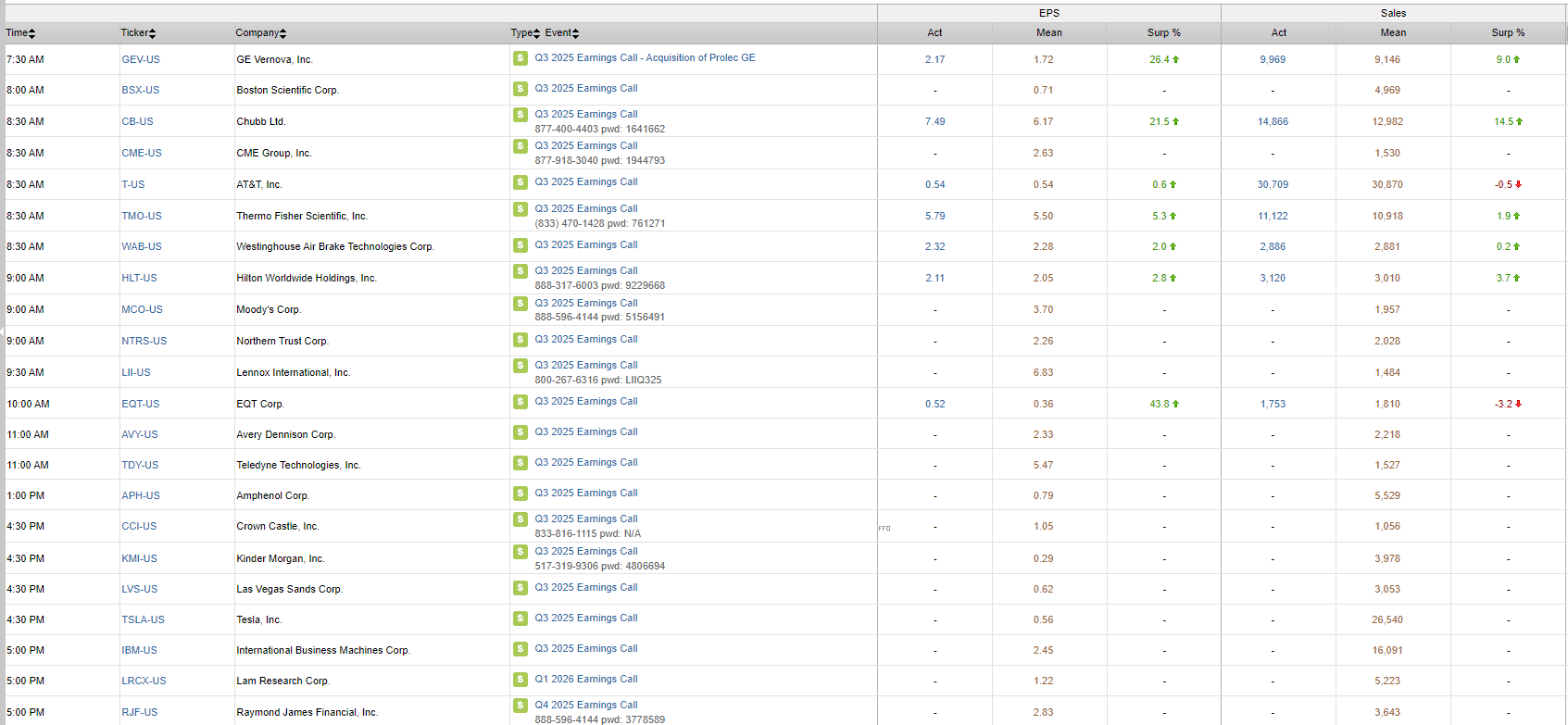Click the earnings type icon in Tesla row
Image resolution: width=1568 pixels, height=725 pixels.
(521, 619)
